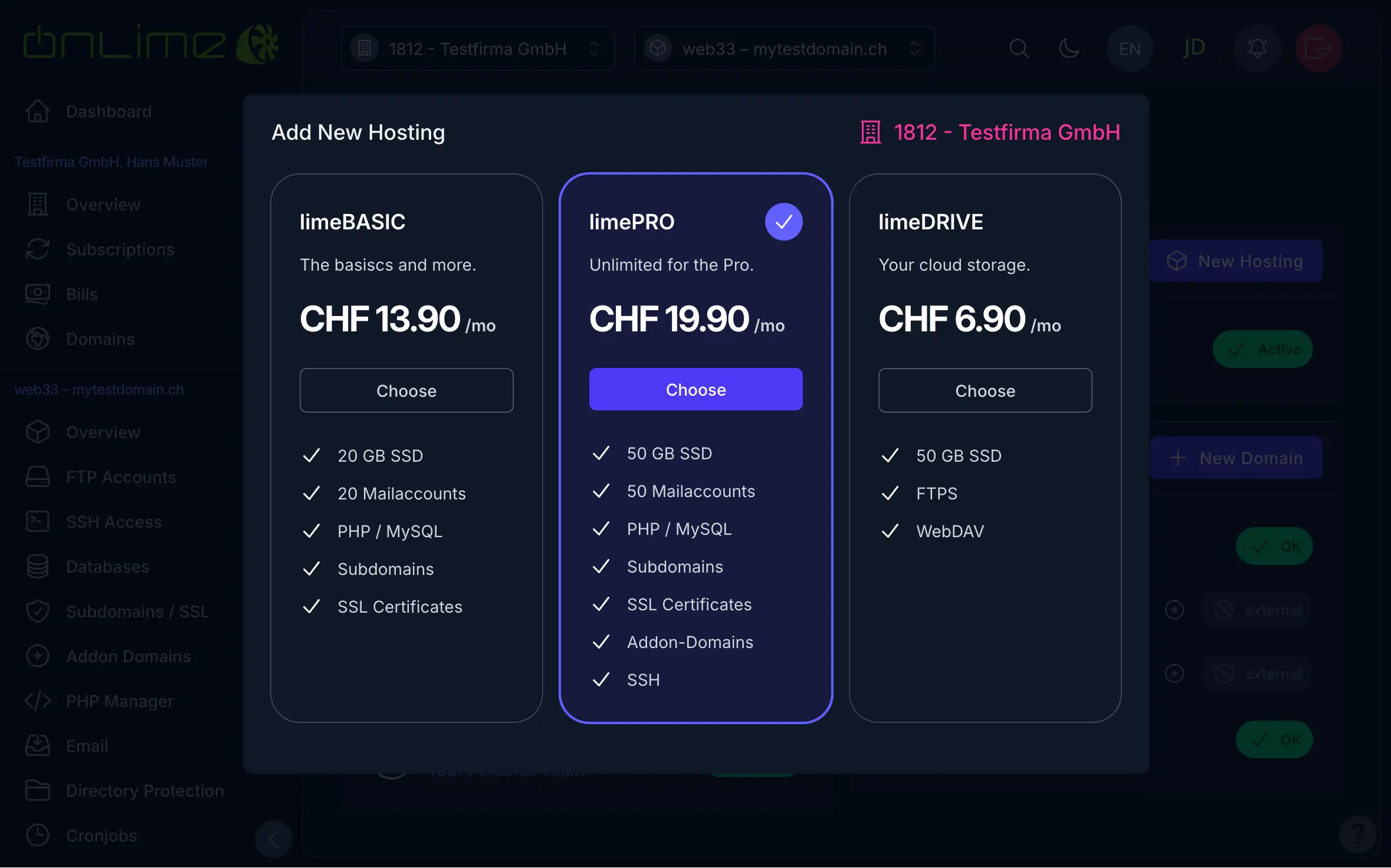Choose the limeBASIC plan

point(406,390)
